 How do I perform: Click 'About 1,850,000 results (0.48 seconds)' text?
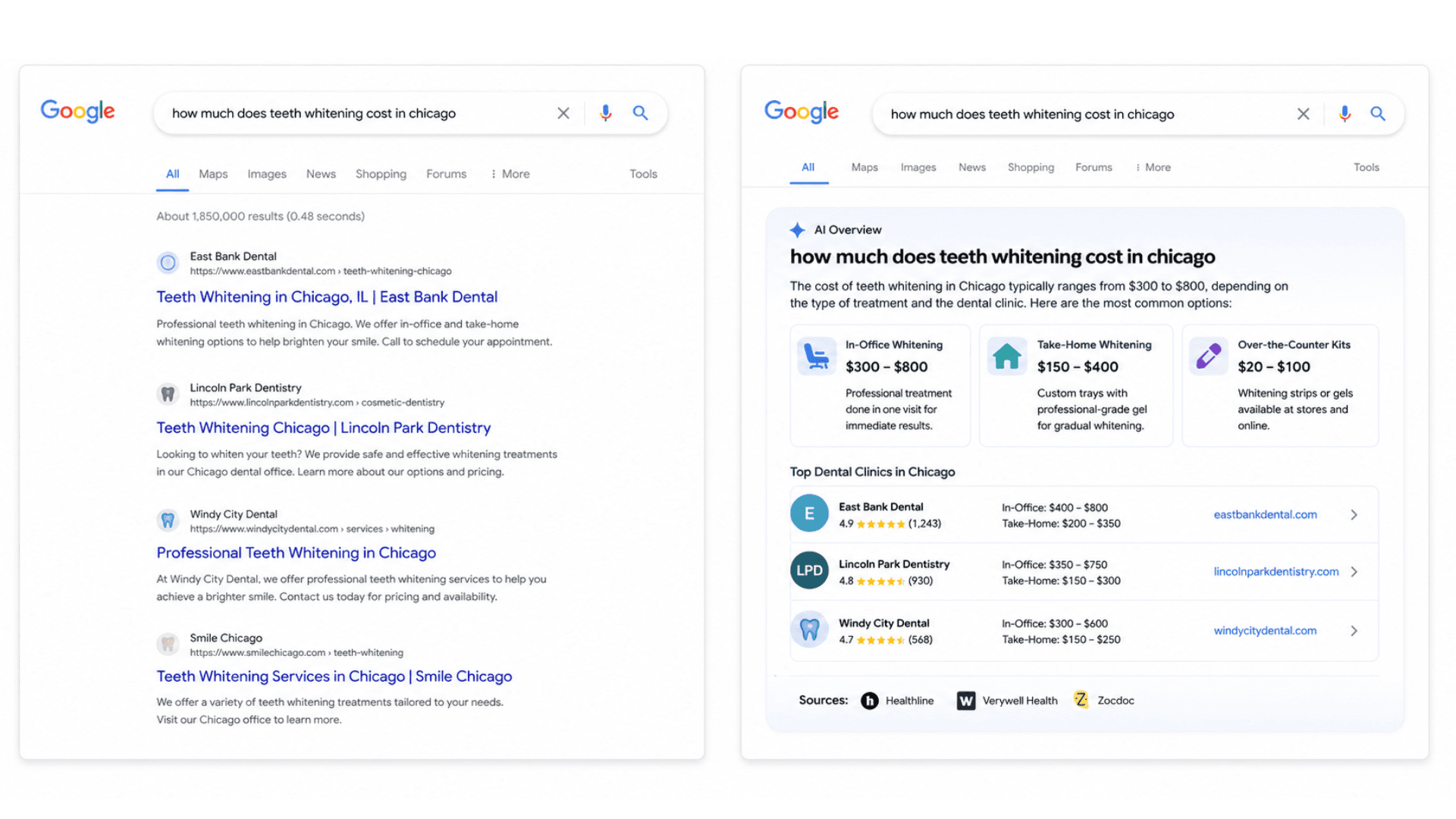pyautogui.click(x=260, y=216)
